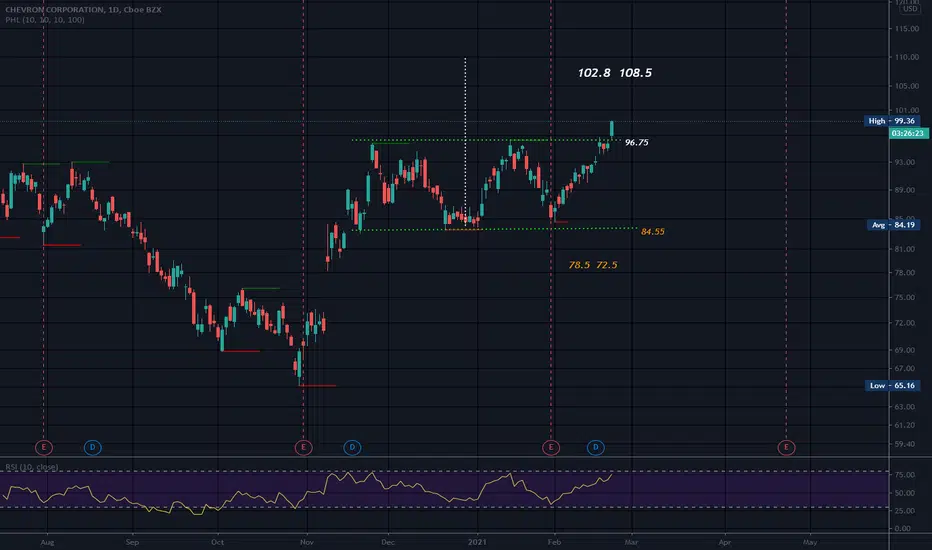This screenshot has width=932, height=550.
Task: Click the 105.00 price axis label
Action: (906, 86)
